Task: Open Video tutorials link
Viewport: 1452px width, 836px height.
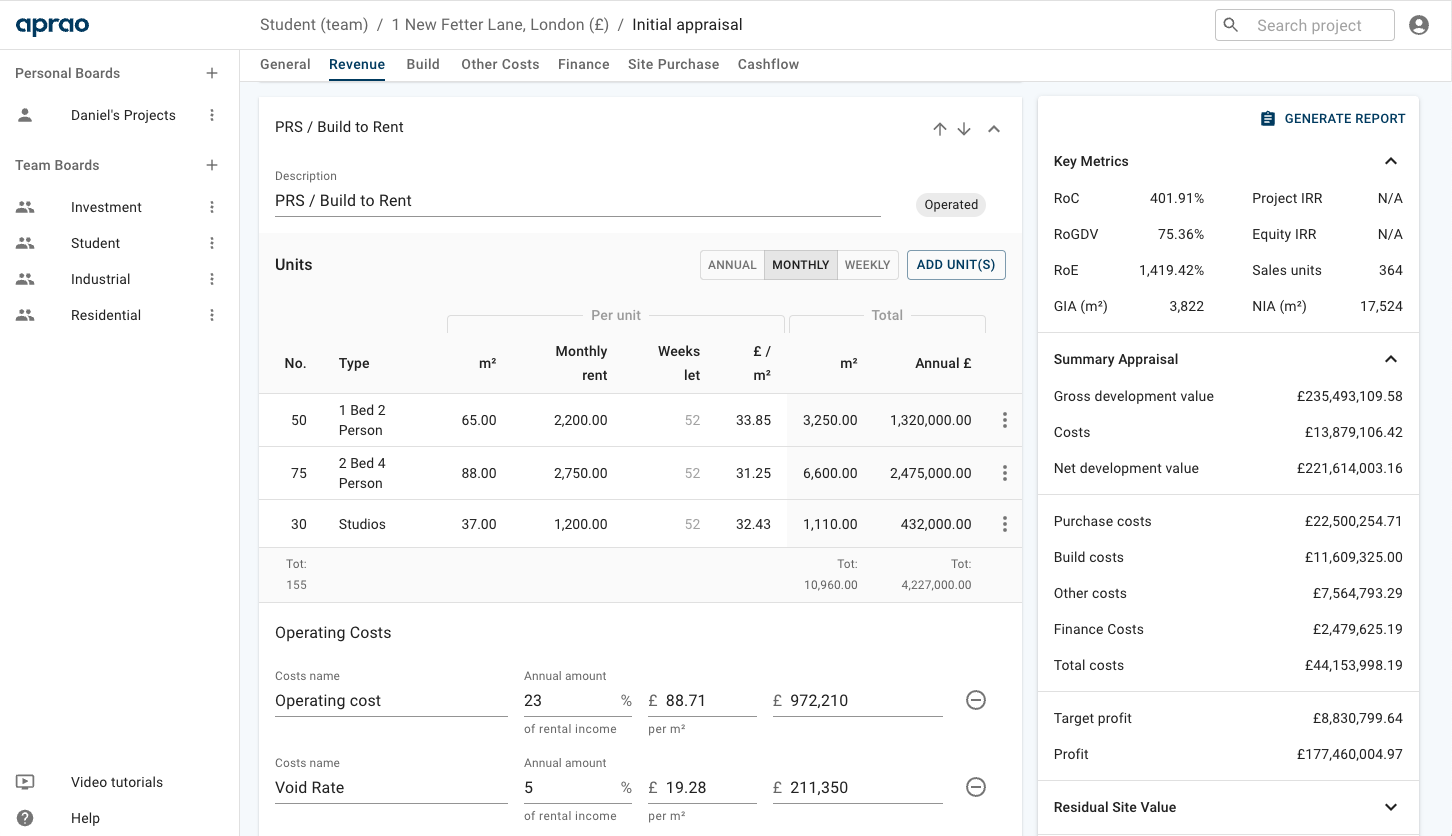Action: tap(117, 782)
